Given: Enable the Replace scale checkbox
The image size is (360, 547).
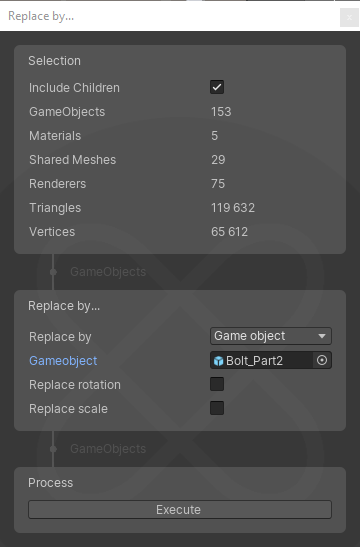Looking at the screenshot, I should 217,408.
